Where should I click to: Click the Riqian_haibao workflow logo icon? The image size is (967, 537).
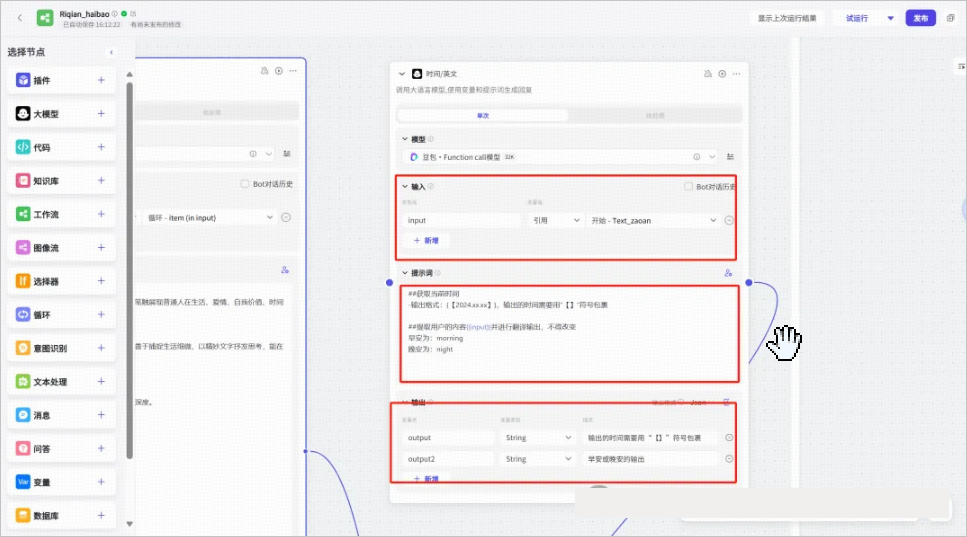tap(45, 18)
